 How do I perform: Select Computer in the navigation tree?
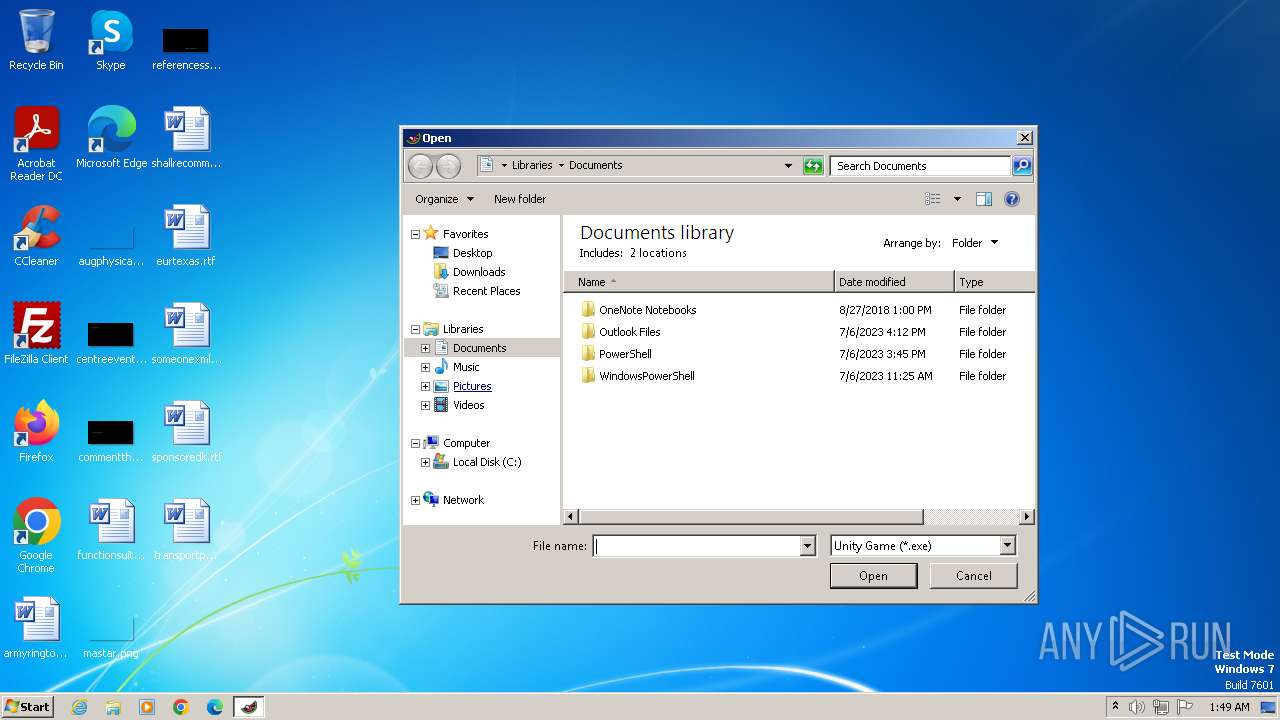point(466,443)
